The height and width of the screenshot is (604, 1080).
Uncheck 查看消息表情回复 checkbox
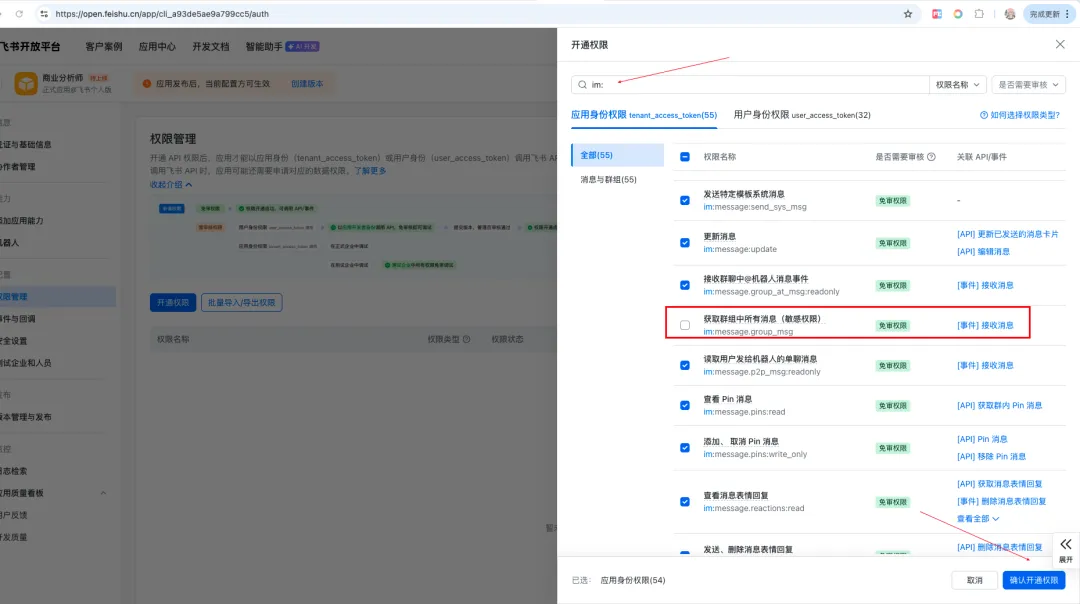[685, 501]
